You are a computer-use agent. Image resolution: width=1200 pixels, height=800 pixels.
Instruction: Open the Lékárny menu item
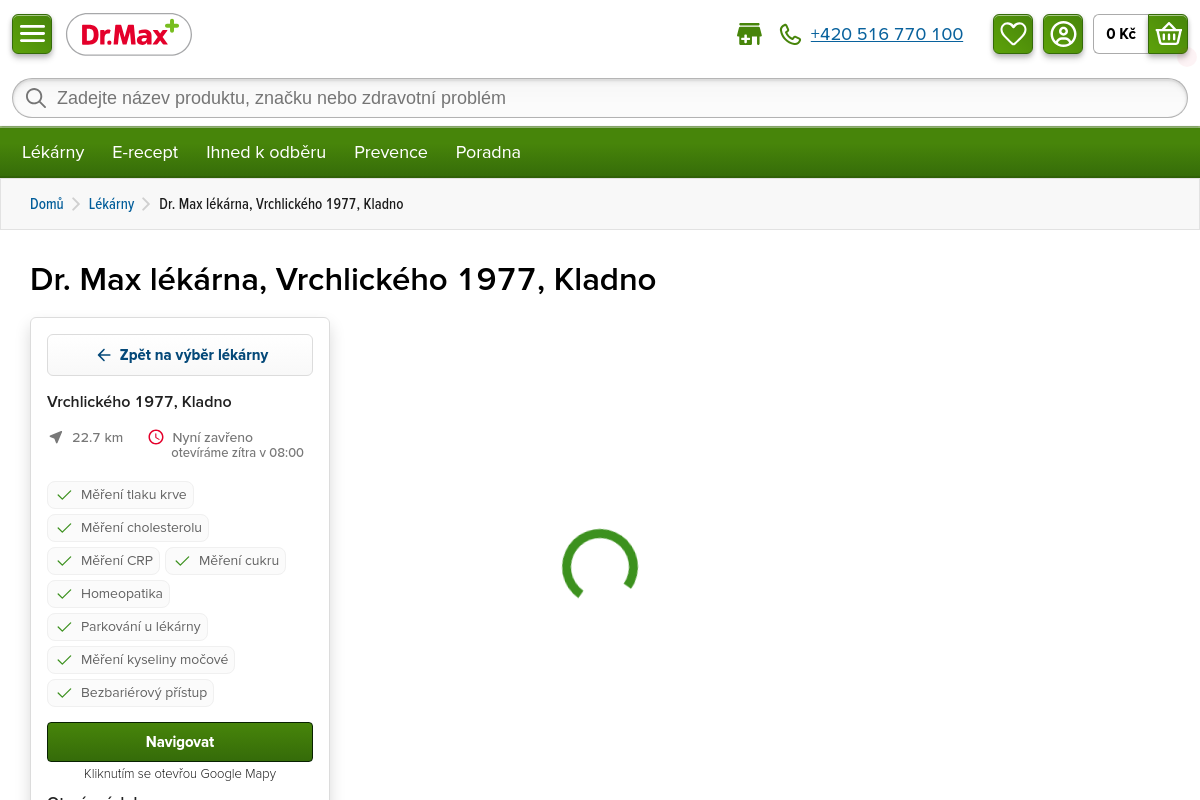(53, 152)
